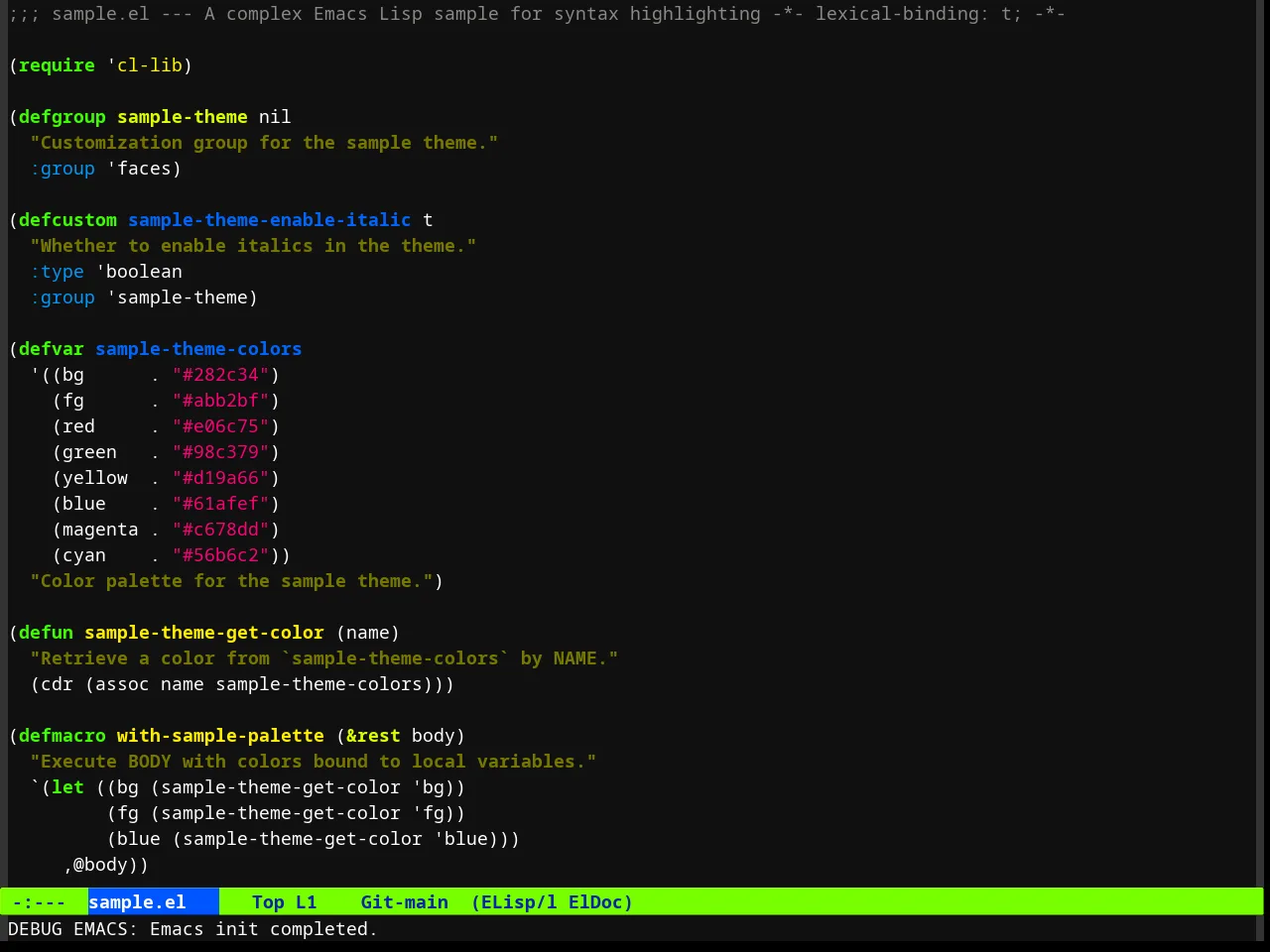
Task: Click the L1 line number indicator
Action: pos(306,902)
